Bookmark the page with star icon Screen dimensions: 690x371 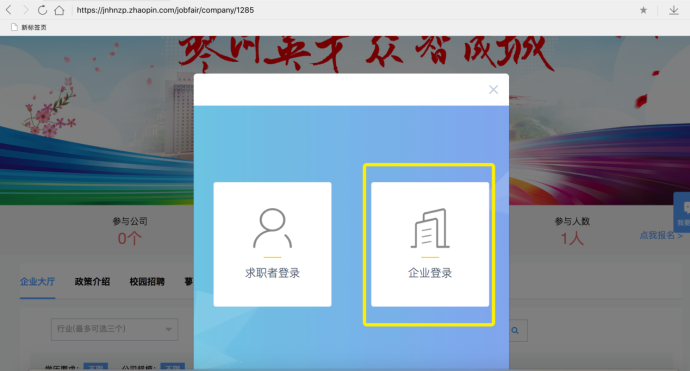(643, 10)
